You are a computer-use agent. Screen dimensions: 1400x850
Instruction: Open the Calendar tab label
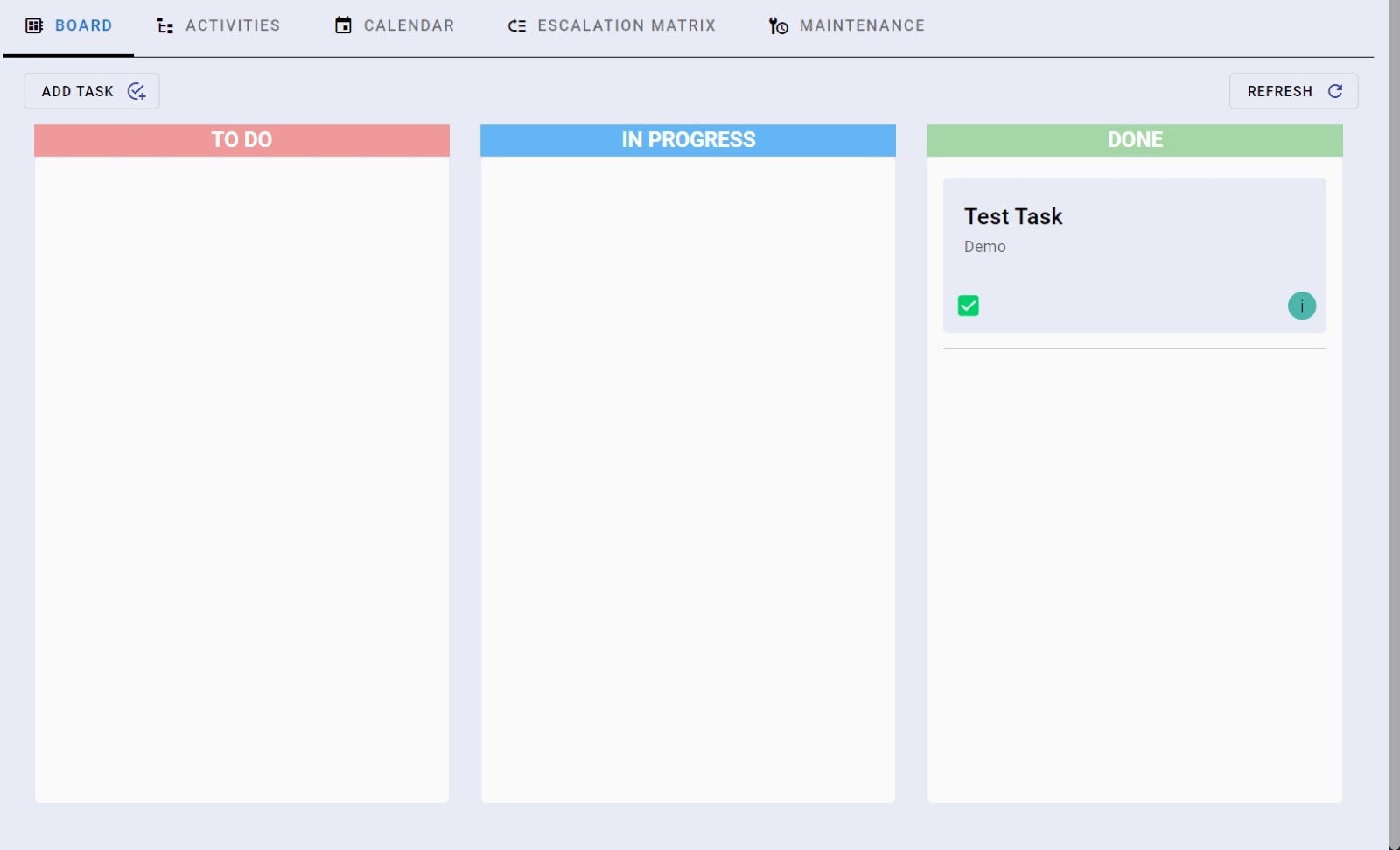point(409,25)
